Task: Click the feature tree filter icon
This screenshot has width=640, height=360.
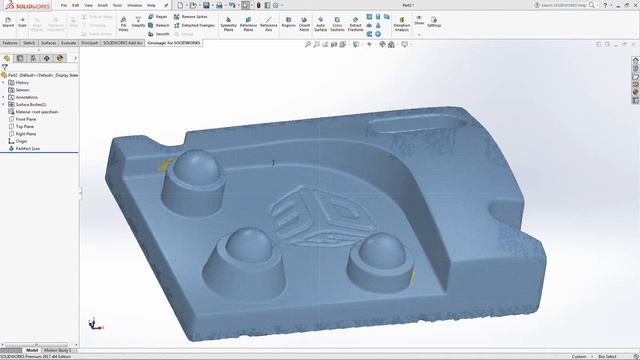Action: (x=4, y=67)
